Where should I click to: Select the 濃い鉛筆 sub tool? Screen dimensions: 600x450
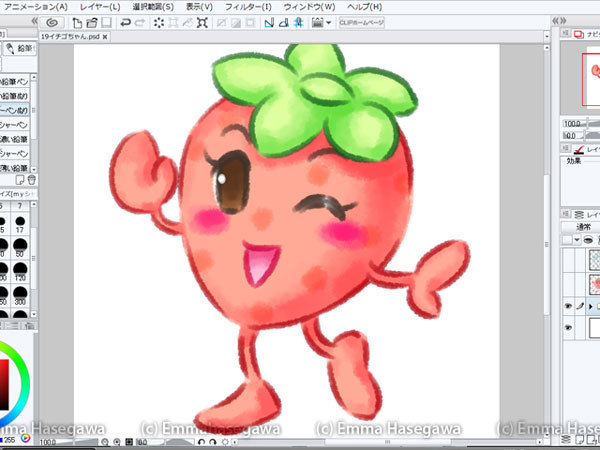pos(15,139)
